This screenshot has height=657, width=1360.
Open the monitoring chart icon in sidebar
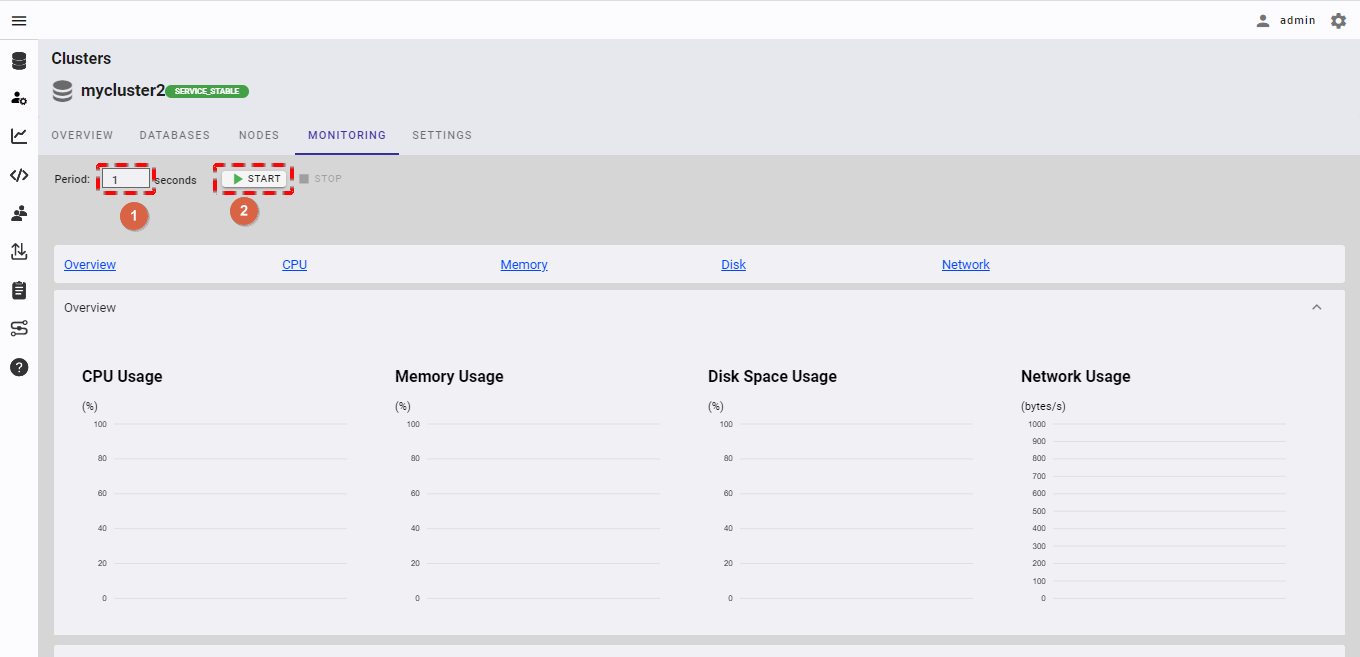(19, 136)
